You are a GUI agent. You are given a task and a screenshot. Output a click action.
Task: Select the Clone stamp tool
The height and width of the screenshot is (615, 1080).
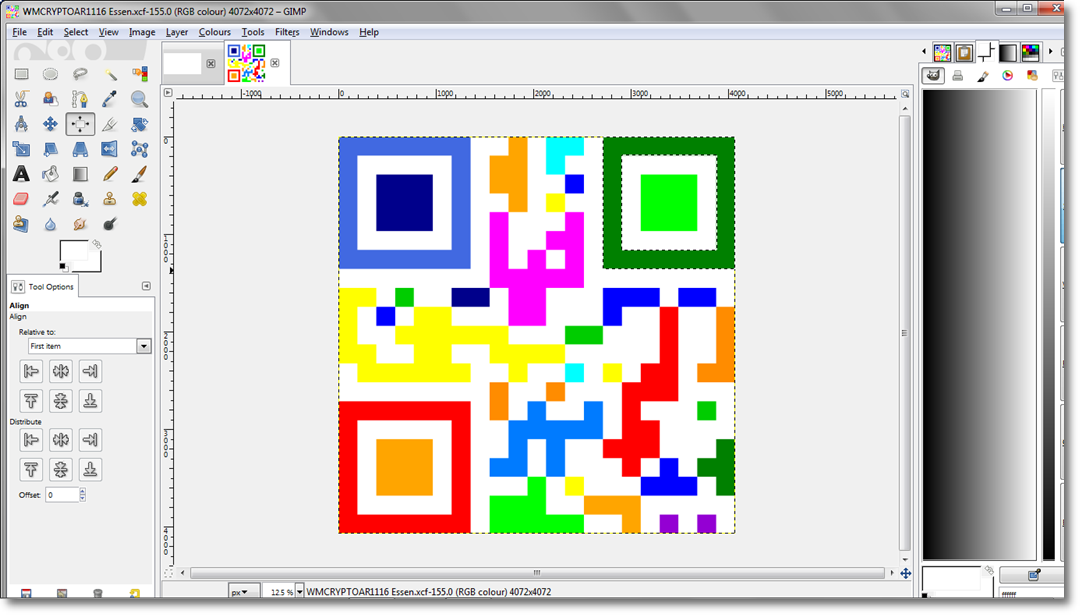point(110,199)
